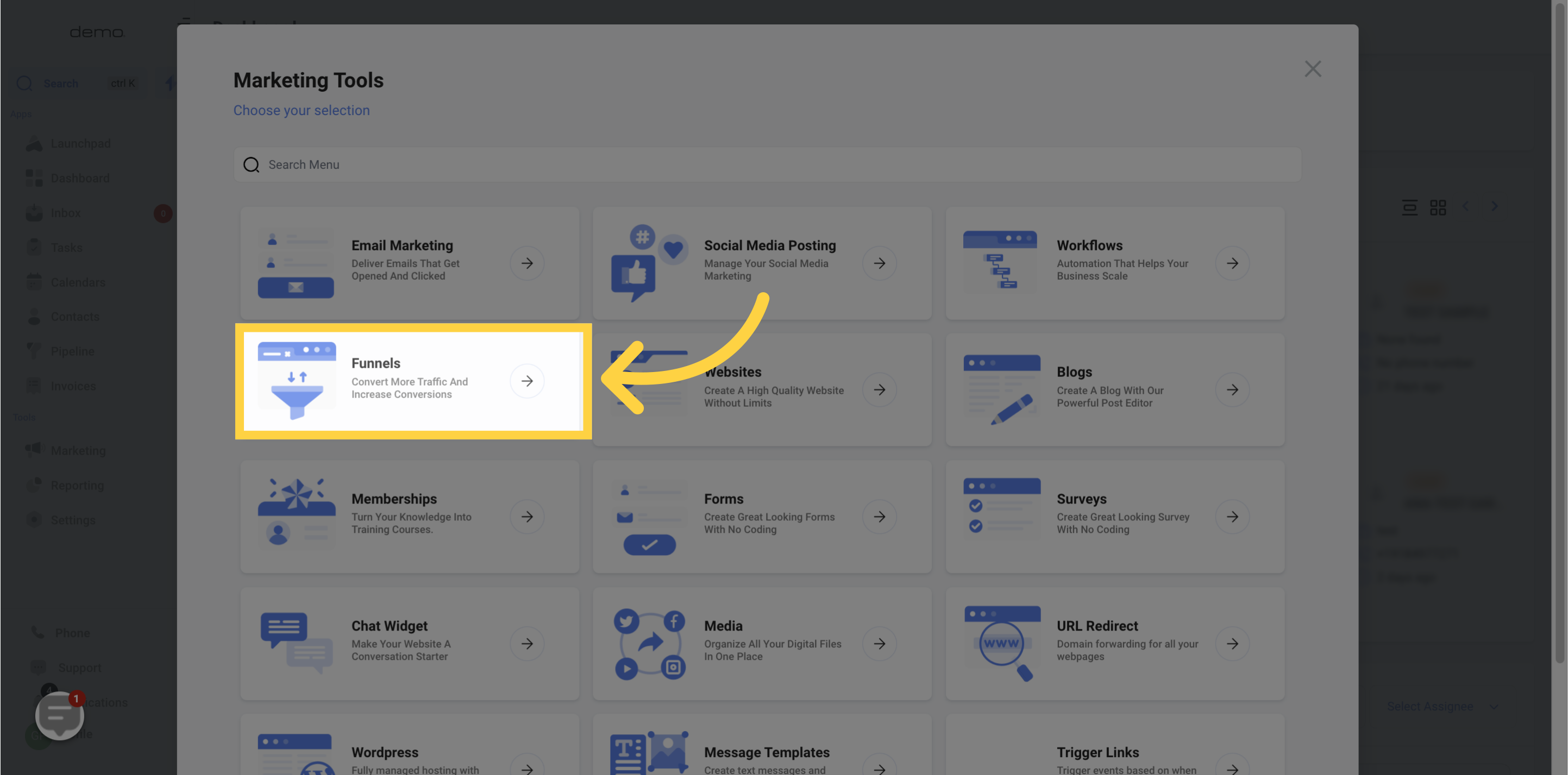Click the Funnels arrow button
This screenshot has width=1568, height=775.
[x=526, y=381]
